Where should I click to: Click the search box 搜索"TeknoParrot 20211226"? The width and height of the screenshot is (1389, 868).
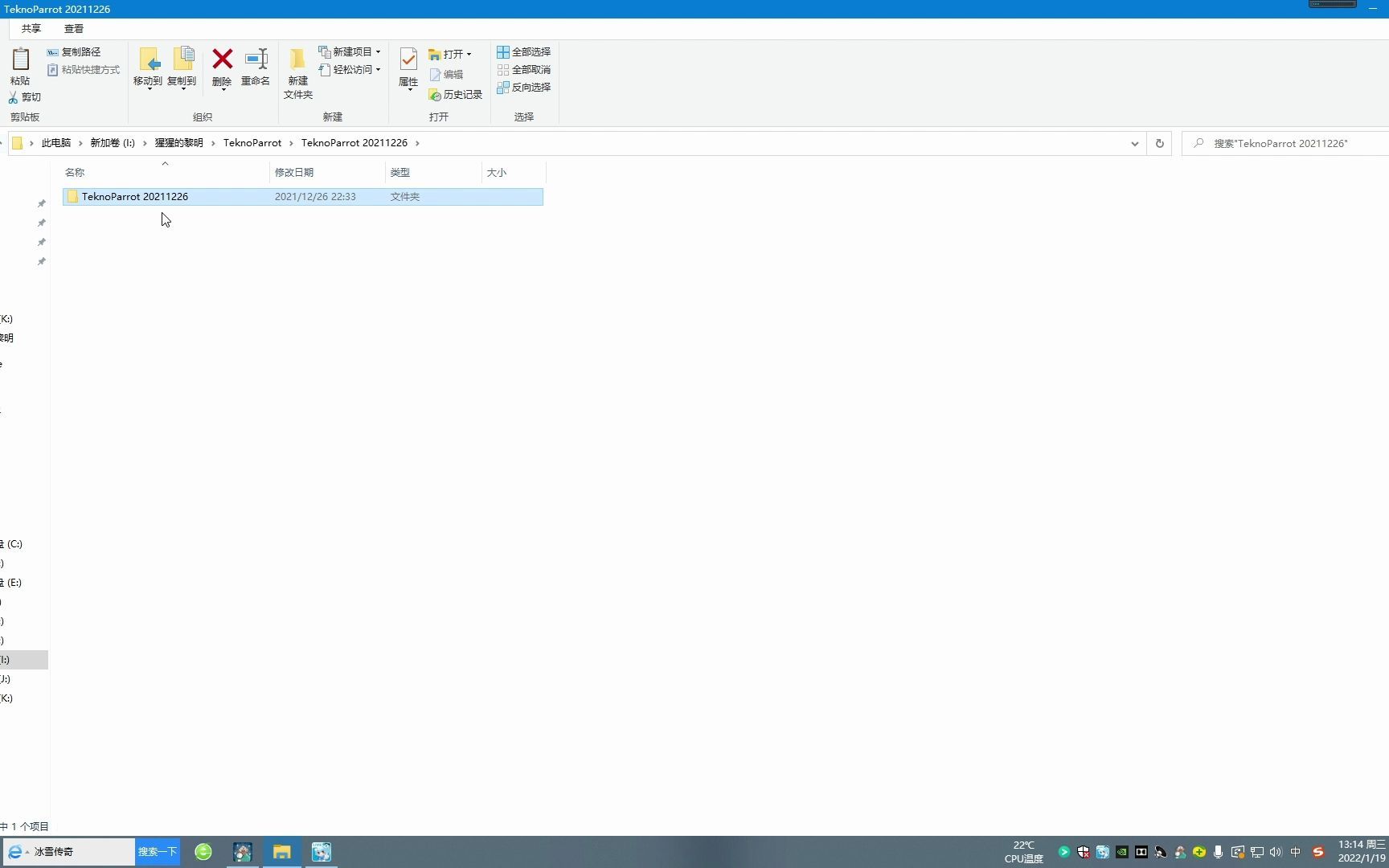pos(1286,144)
